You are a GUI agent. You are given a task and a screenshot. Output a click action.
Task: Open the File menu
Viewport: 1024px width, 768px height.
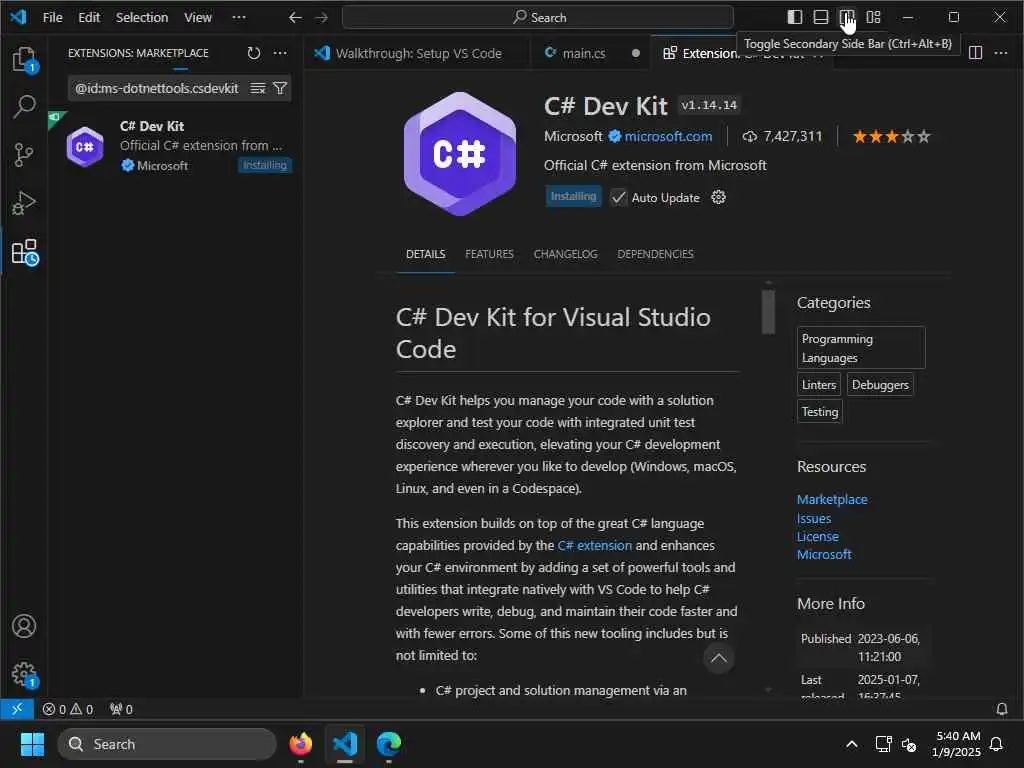pyautogui.click(x=52, y=18)
